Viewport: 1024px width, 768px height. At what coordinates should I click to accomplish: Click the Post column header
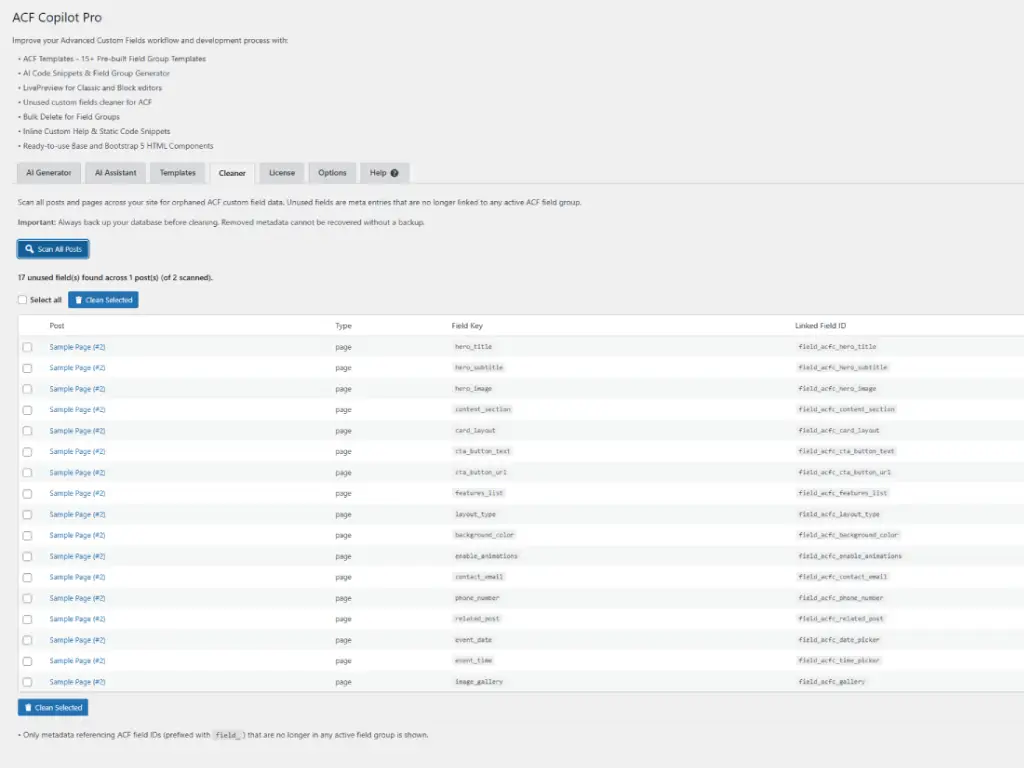(57, 326)
